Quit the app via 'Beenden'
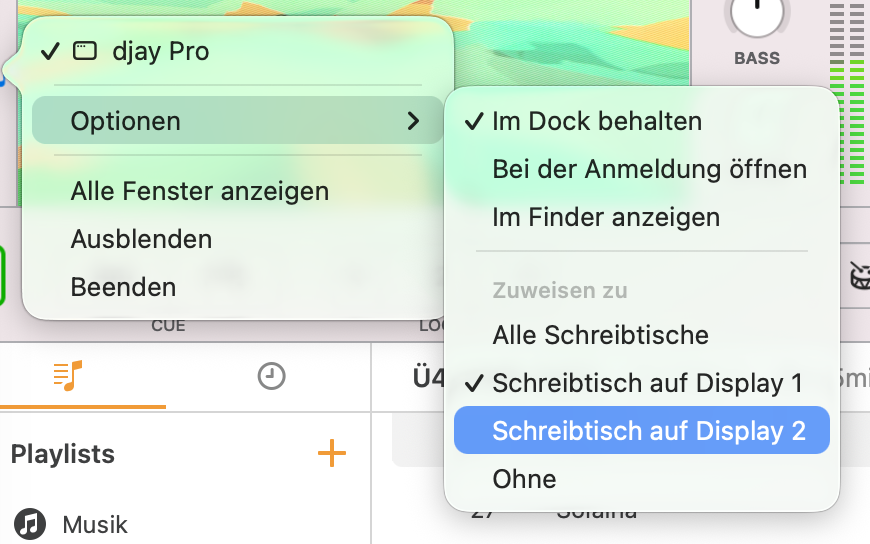870x544 pixels. (x=123, y=287)
